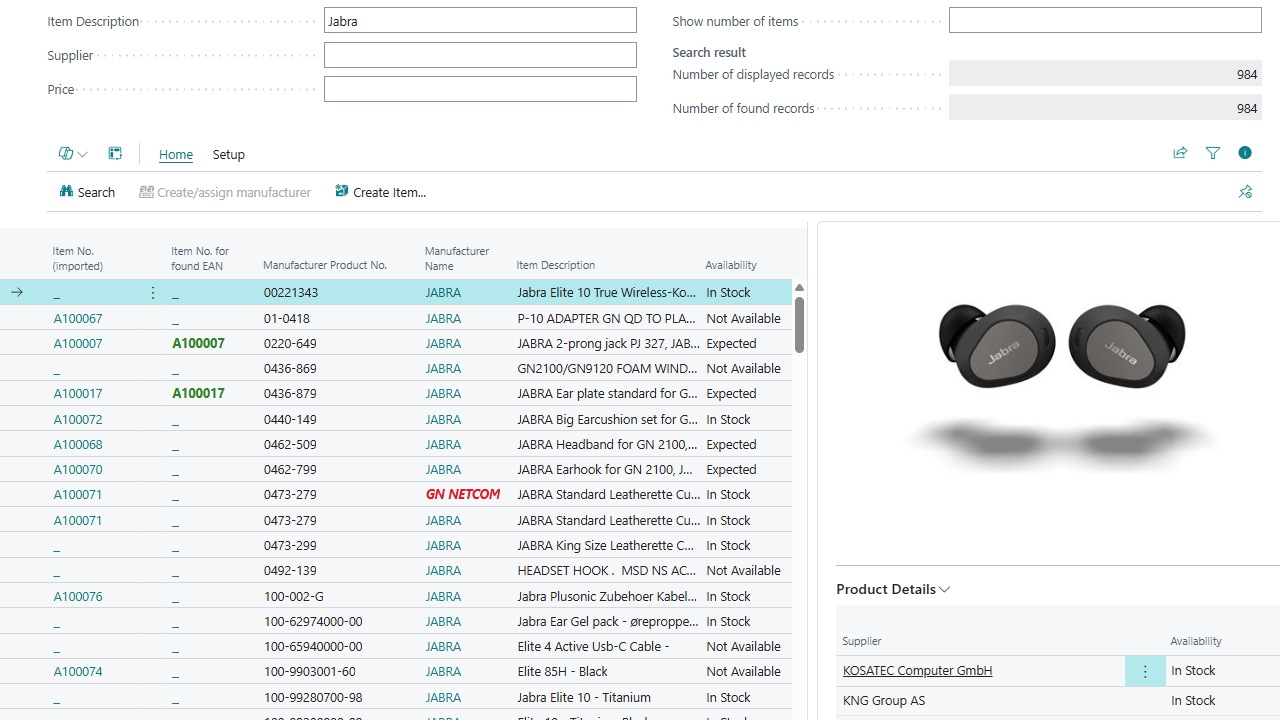
Task: Click Create Item... action
Action: point(380,192)
